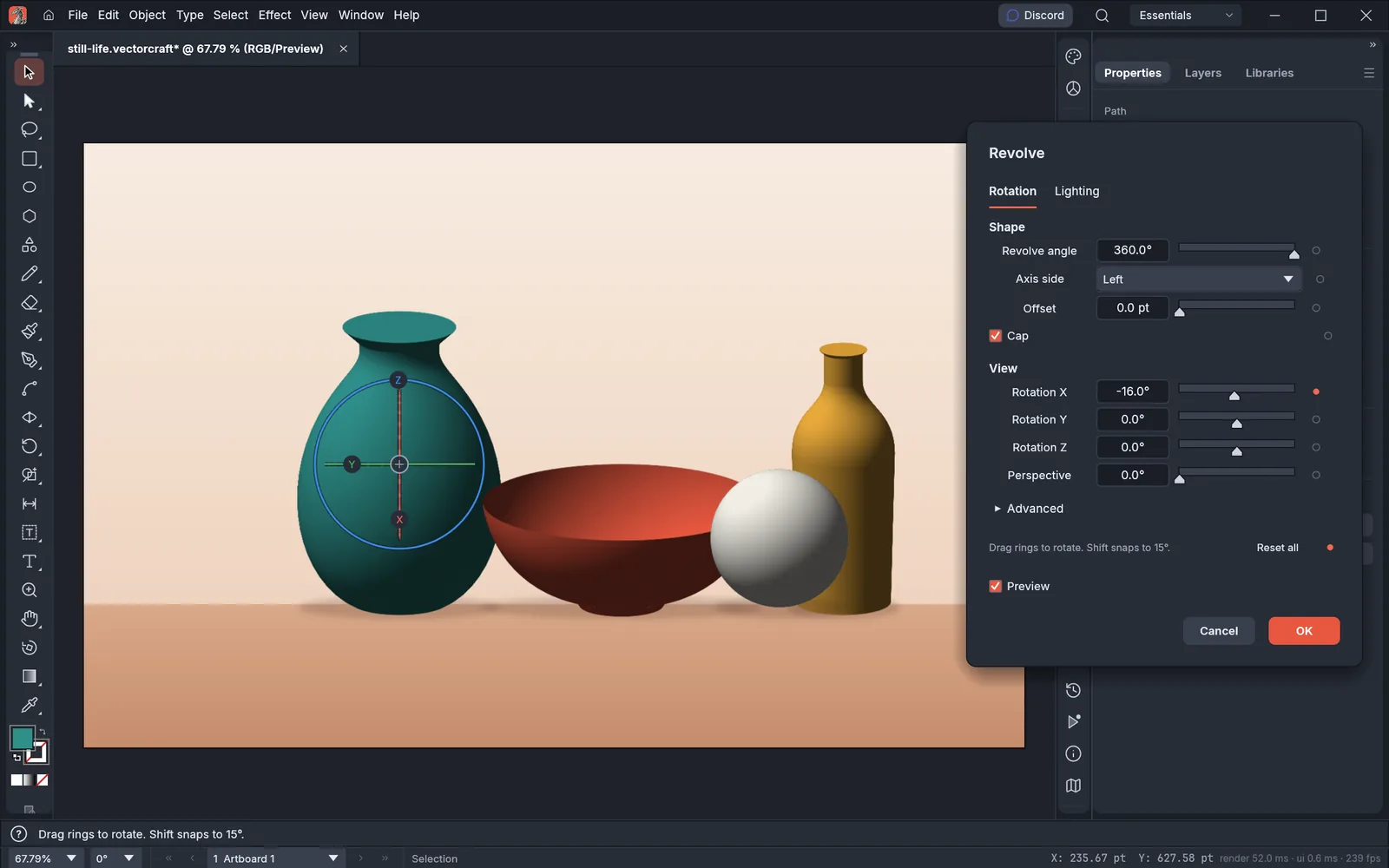
Task: Select the Eyedropper tool
Action: [29, 705]
